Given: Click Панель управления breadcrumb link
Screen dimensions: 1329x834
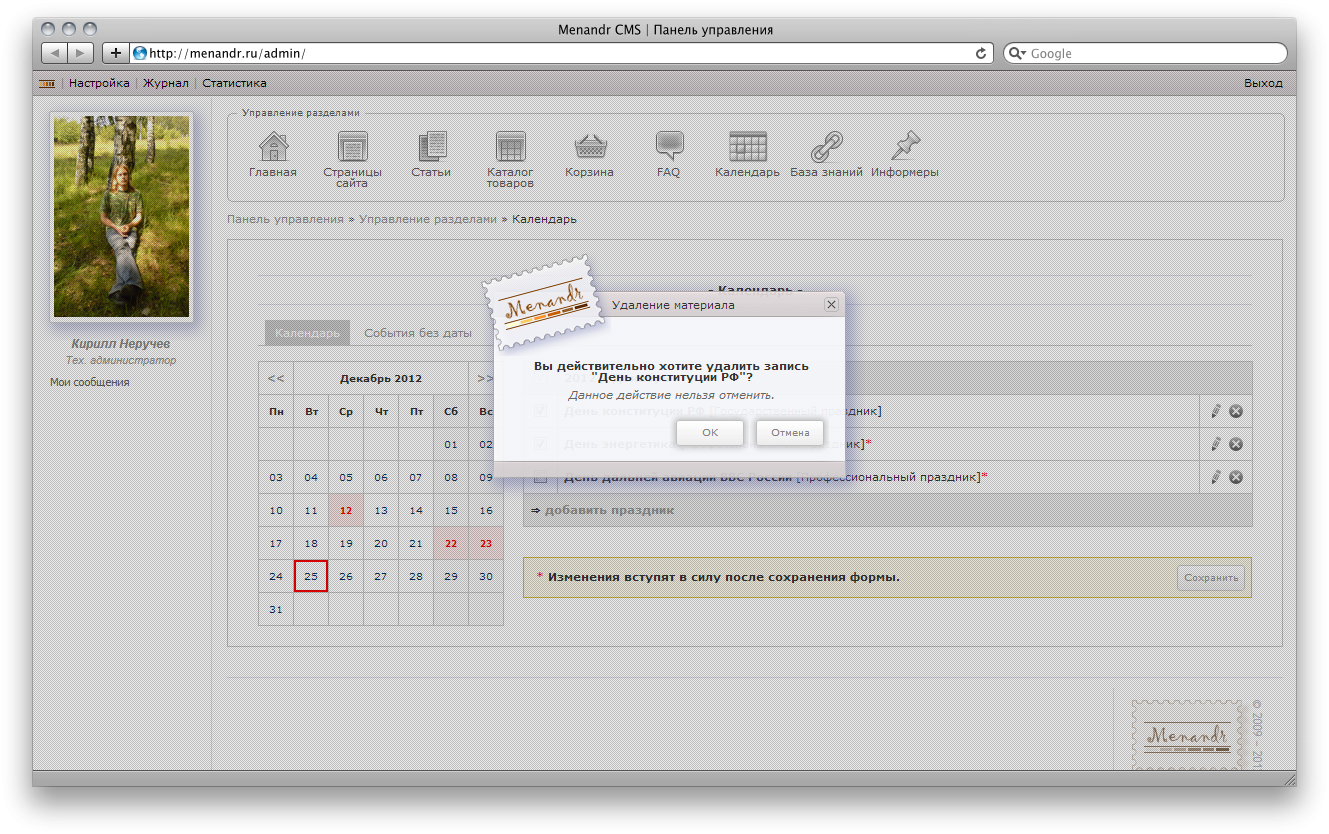Looking at the screenshot, I should 285,219.
